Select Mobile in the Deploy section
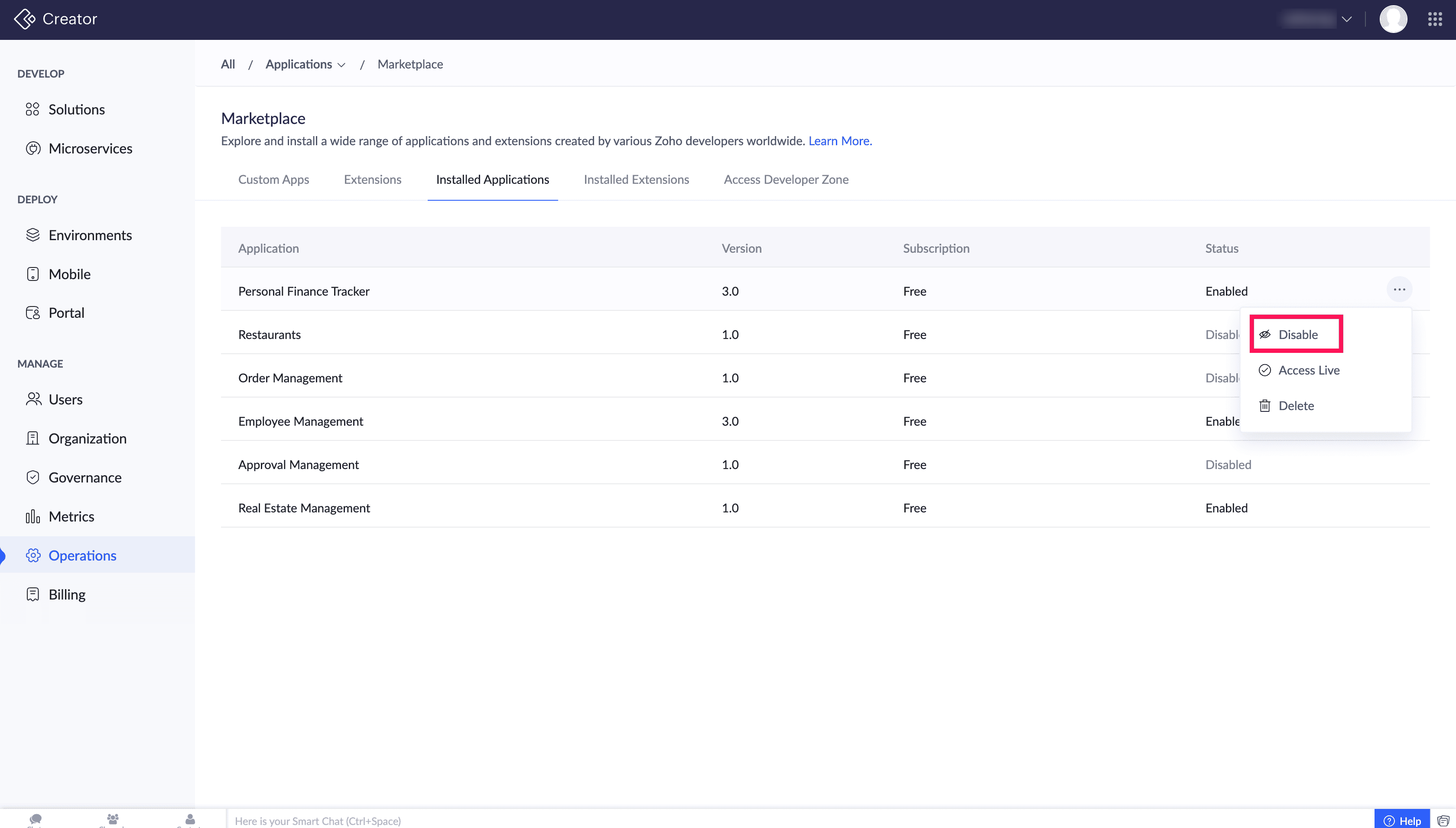 [x=69, y=274]
